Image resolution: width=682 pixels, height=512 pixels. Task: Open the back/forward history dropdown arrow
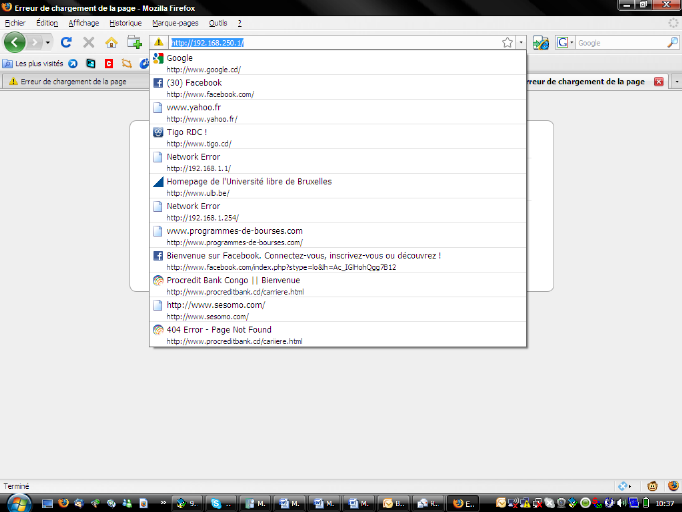pos(46,43)
